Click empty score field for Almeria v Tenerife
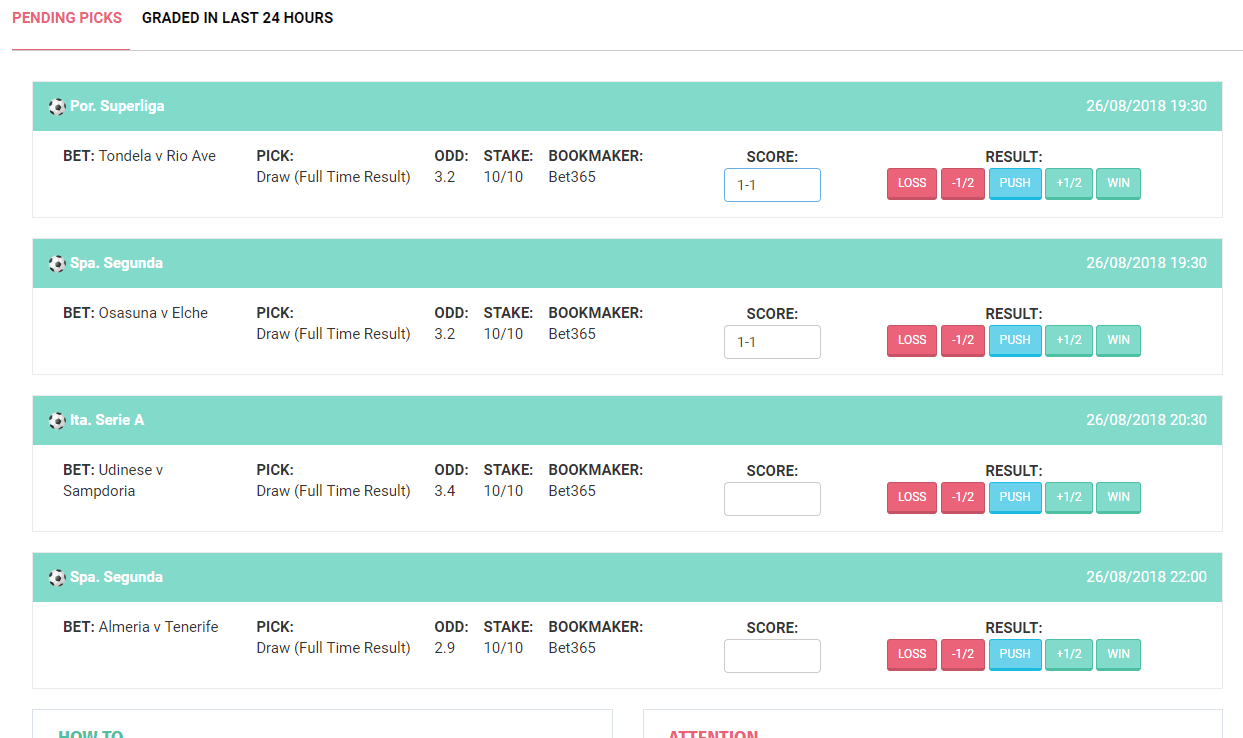Screen dimensions: 1243x738 coord(771,656)
